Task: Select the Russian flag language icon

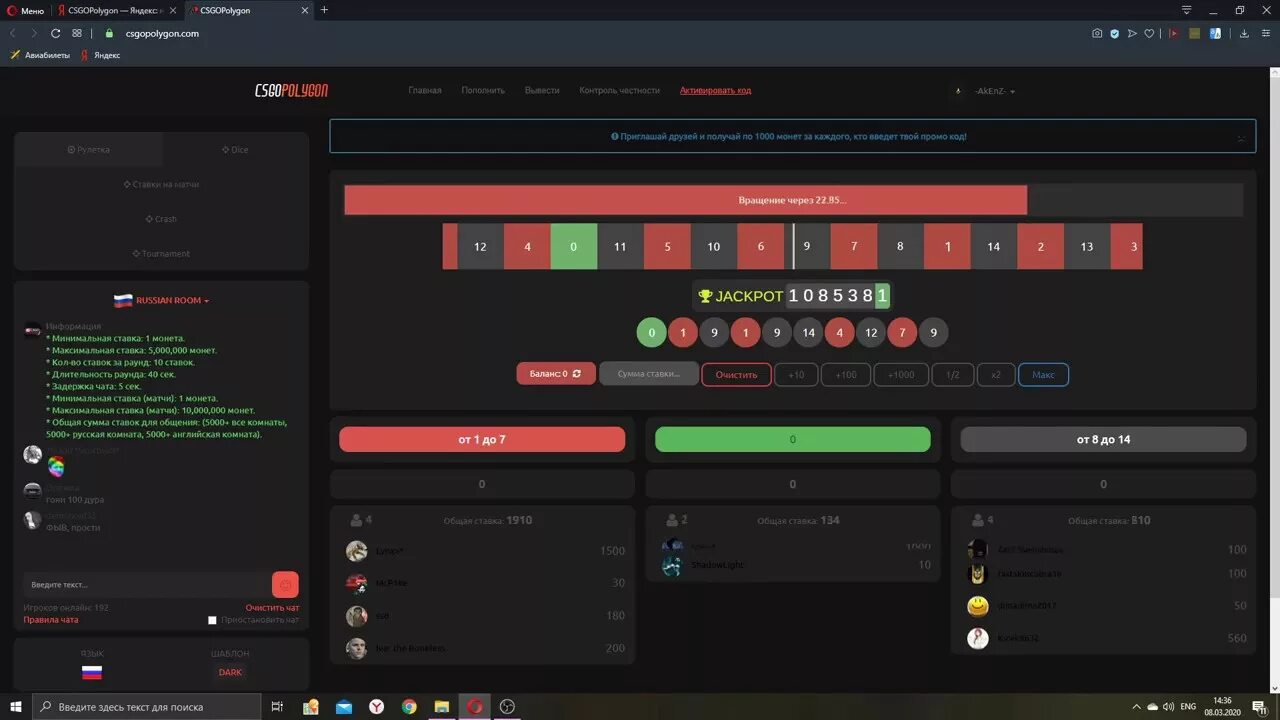Action: (92, 672)
